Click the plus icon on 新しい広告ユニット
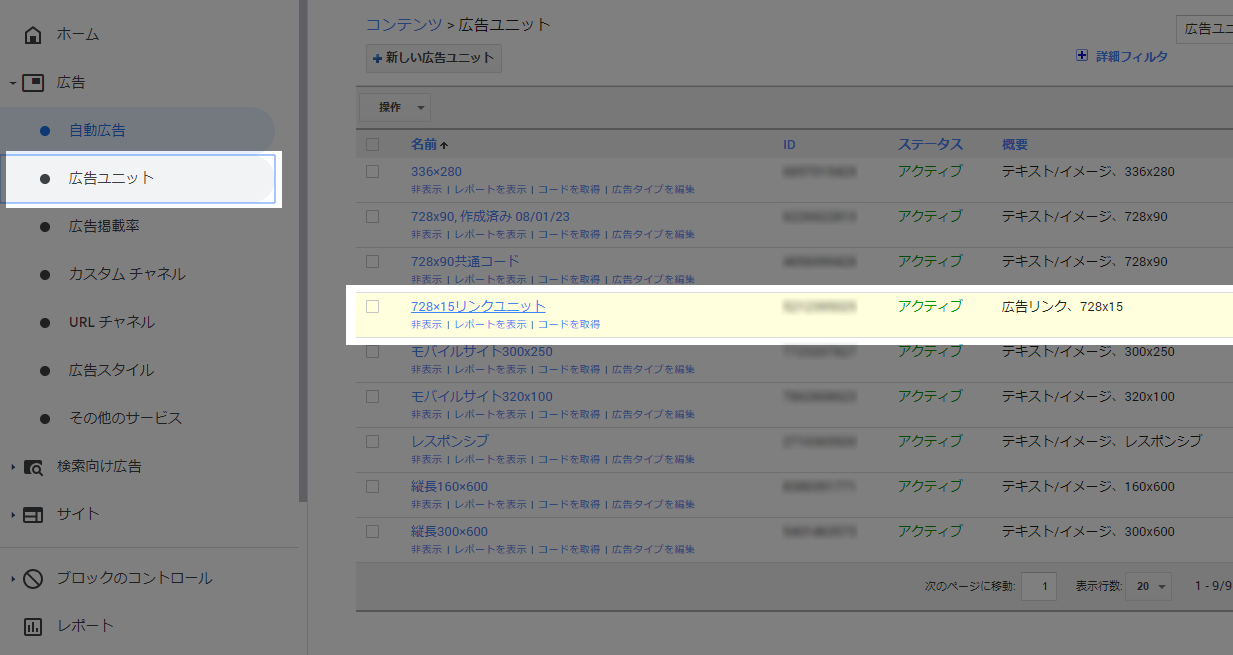Image resolution: width=1233 pixels, height=655 pixels. click(x=378, y=58)
